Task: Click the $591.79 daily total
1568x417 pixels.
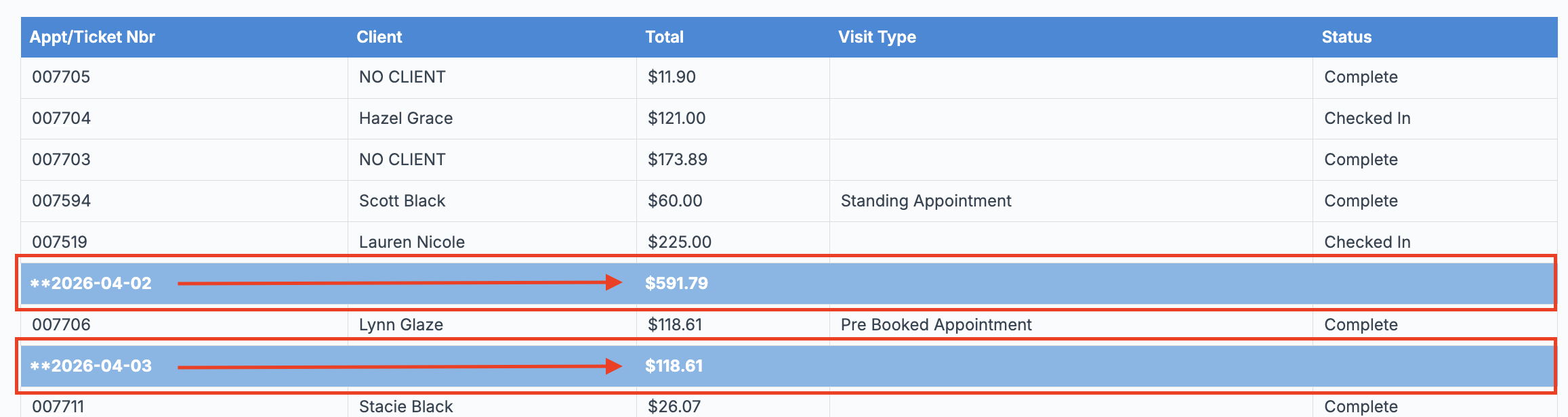Action: point(676,284)
